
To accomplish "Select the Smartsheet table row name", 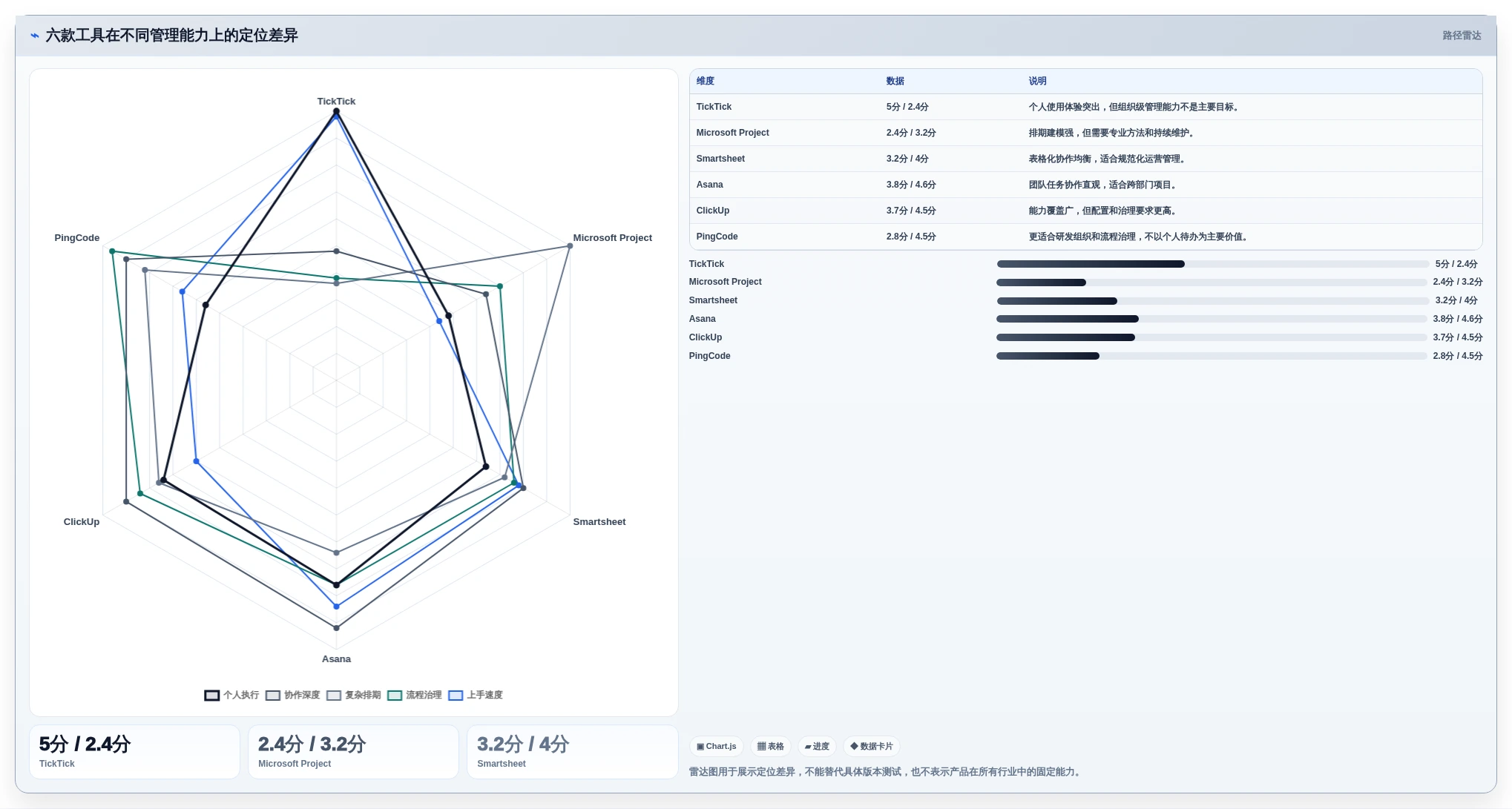I will [x=720, y=159].
